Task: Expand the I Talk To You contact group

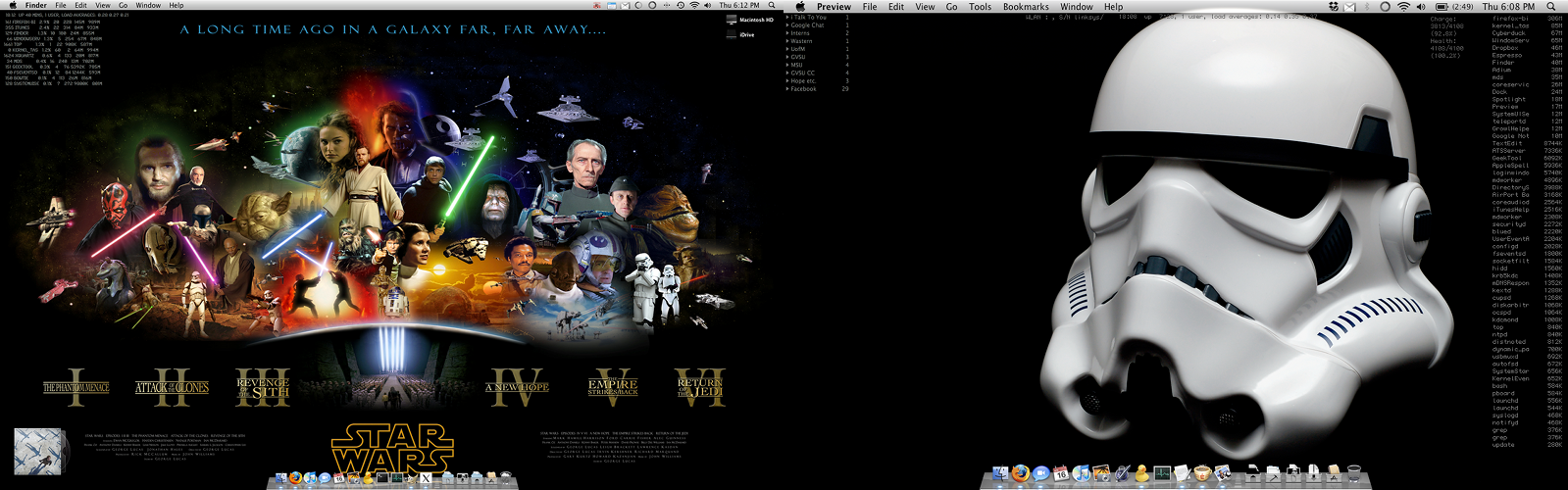Action: (x=788, y=18)
